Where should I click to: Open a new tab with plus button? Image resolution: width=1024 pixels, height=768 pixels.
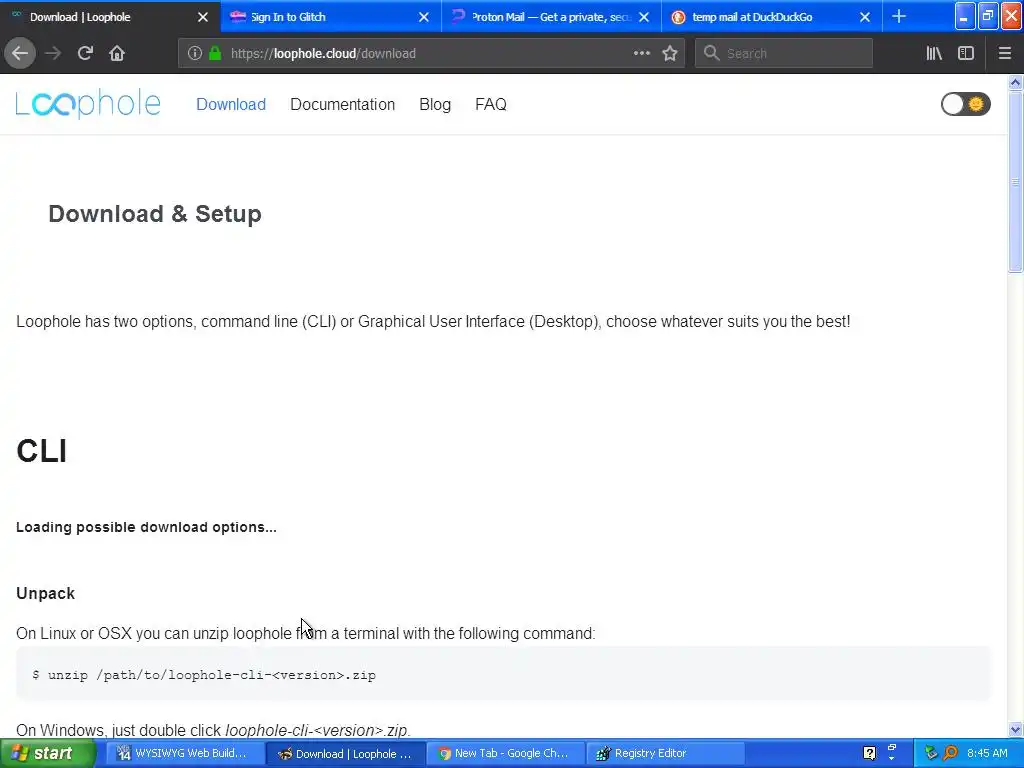click(899, 16)
